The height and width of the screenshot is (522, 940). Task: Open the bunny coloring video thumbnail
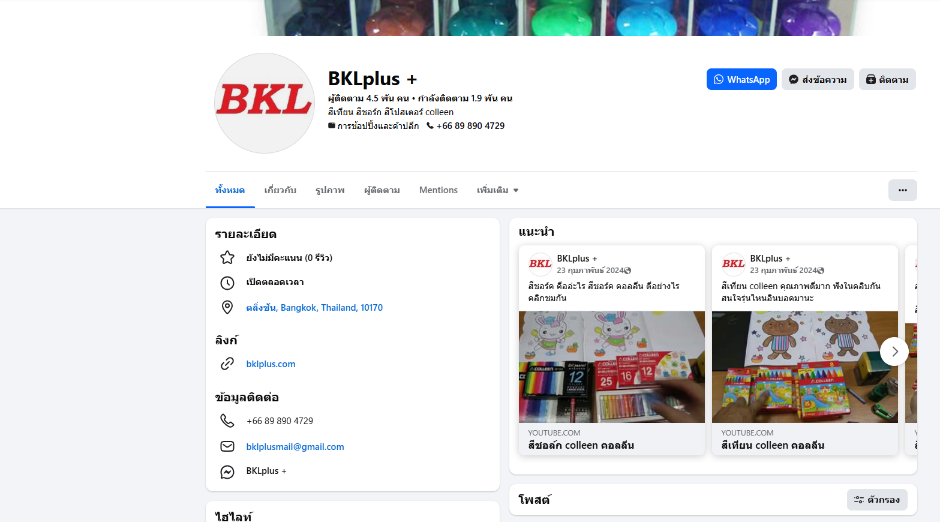click(x=611, y=367)
